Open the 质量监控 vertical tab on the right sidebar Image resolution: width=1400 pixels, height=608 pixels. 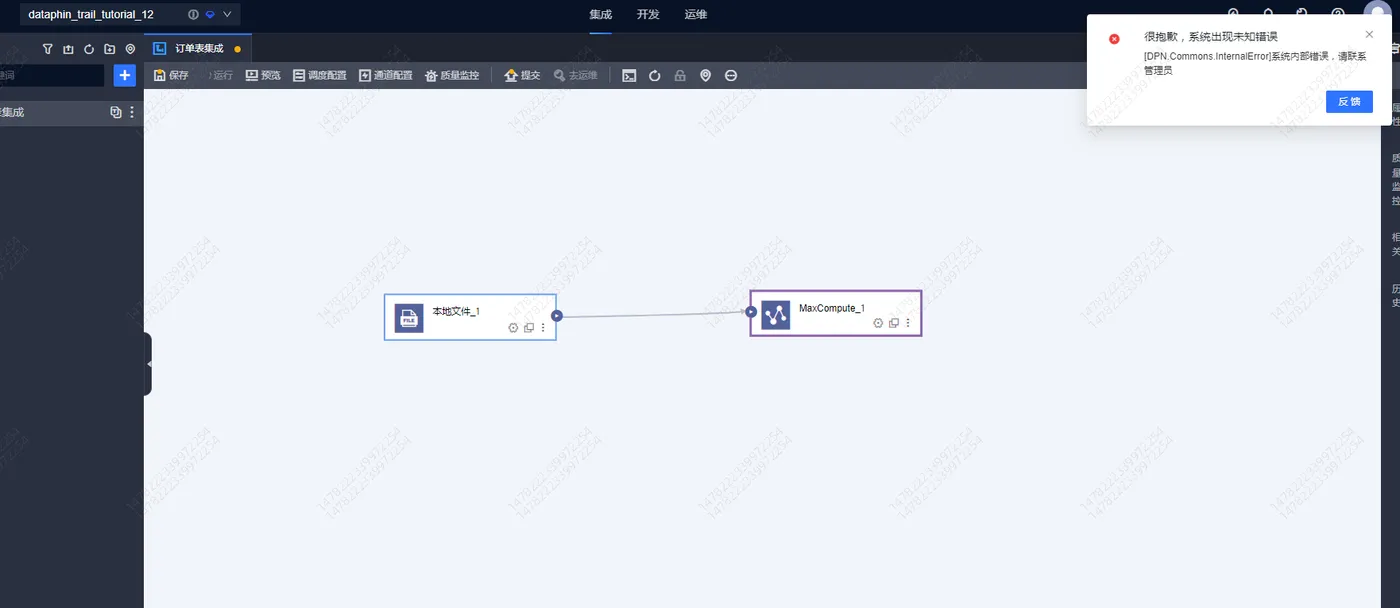click(1395, 179)
